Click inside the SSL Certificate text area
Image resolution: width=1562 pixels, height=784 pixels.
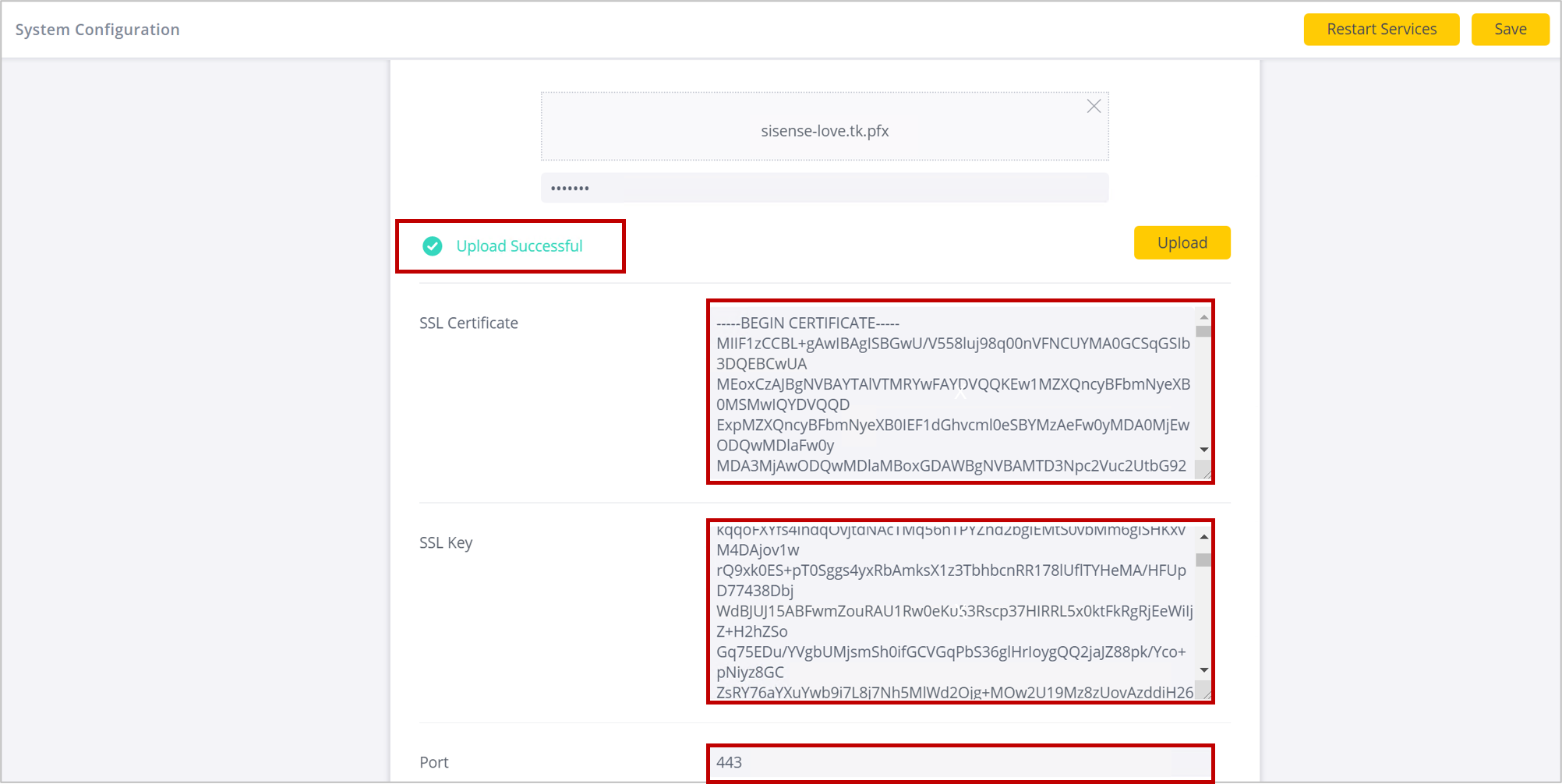(952, 392)
